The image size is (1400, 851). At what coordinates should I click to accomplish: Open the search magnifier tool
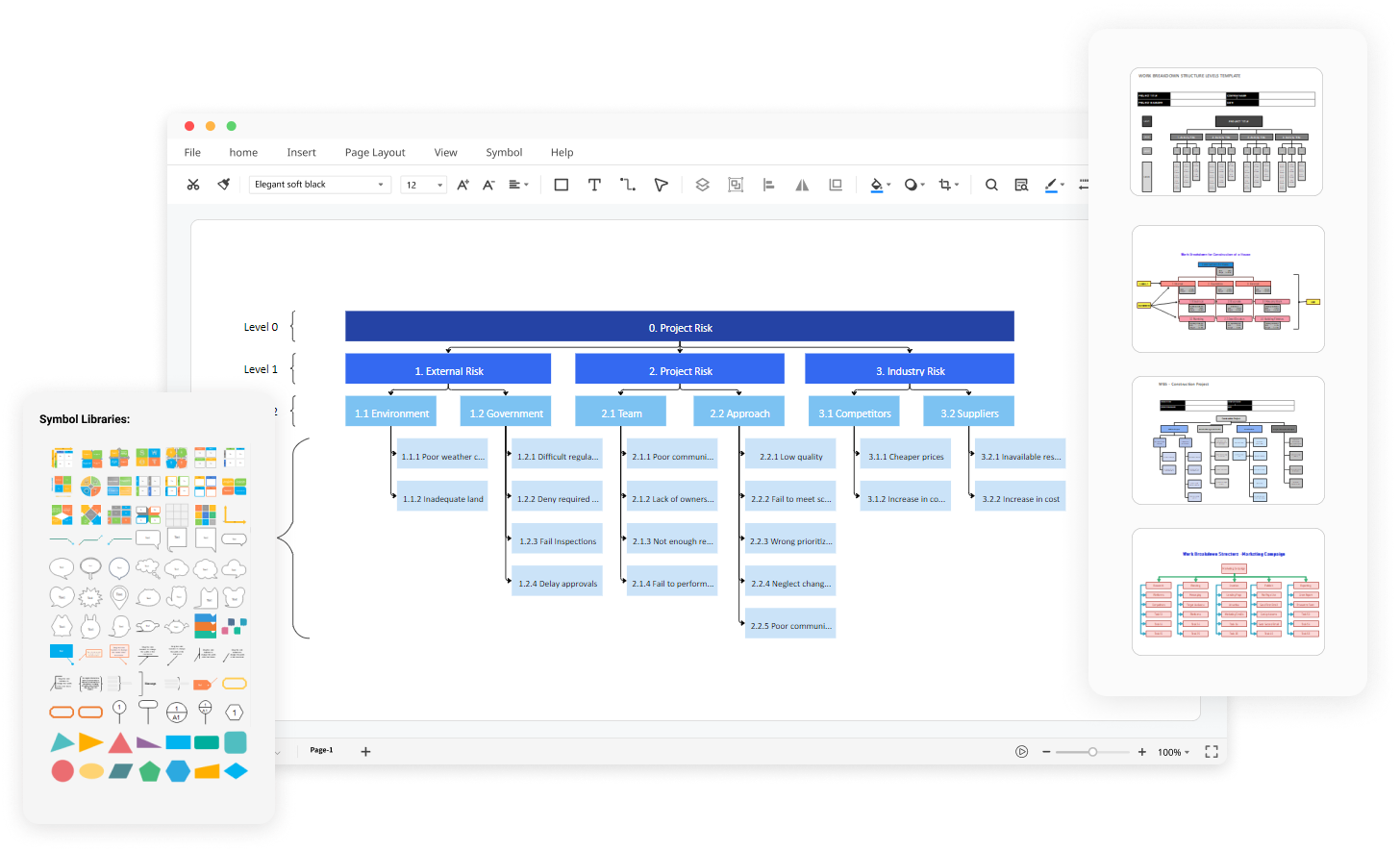[x=991, y=185]
